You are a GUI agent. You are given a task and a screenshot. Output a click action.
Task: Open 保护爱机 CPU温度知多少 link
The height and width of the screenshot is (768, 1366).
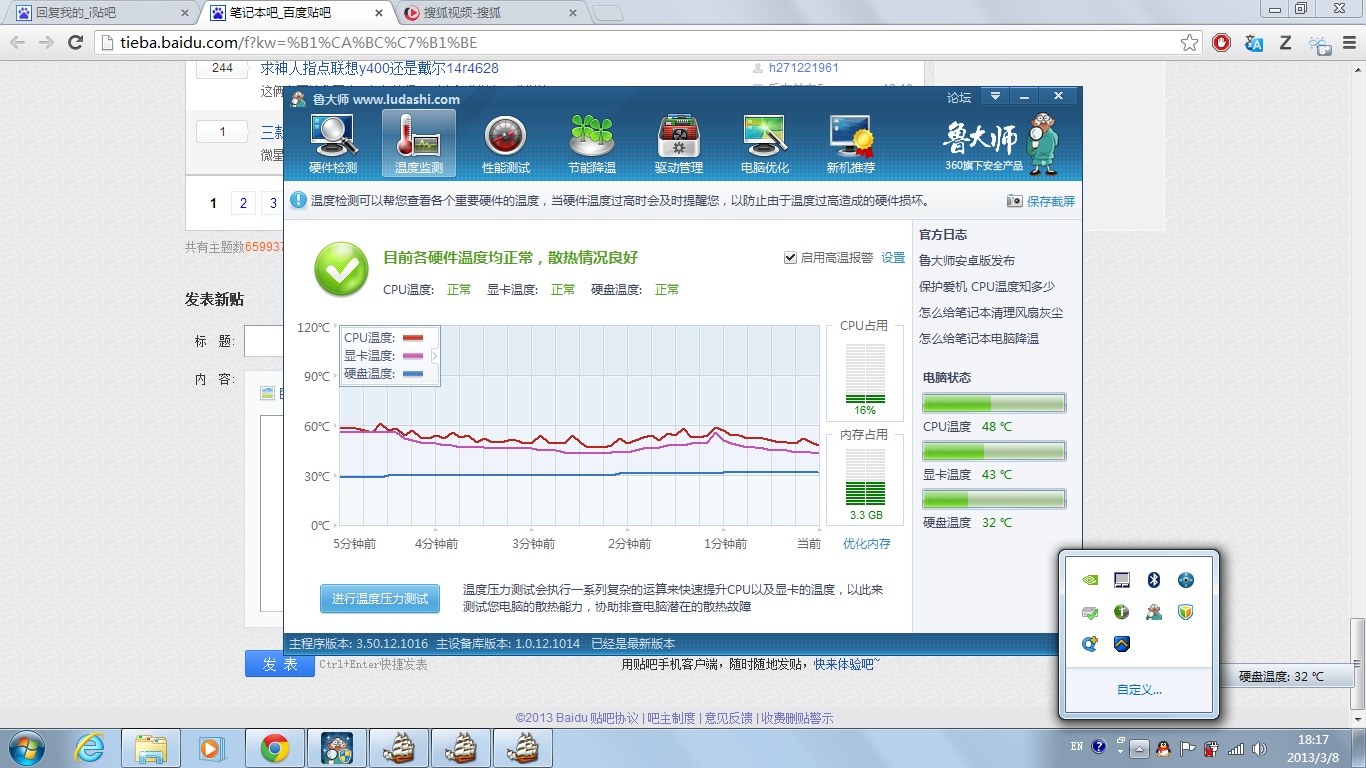point(987,287)
